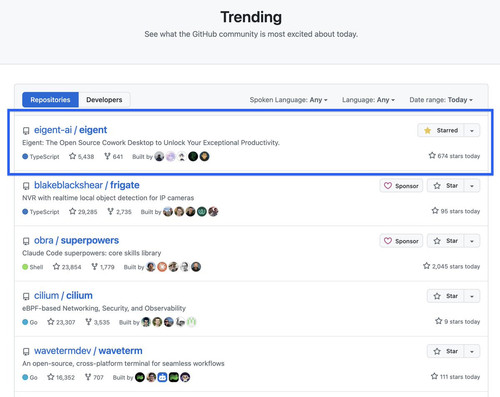This screenshot has width=500, height=397.
Task: Open the blakeblackshear / frigate repository
Action: (87, 185)
